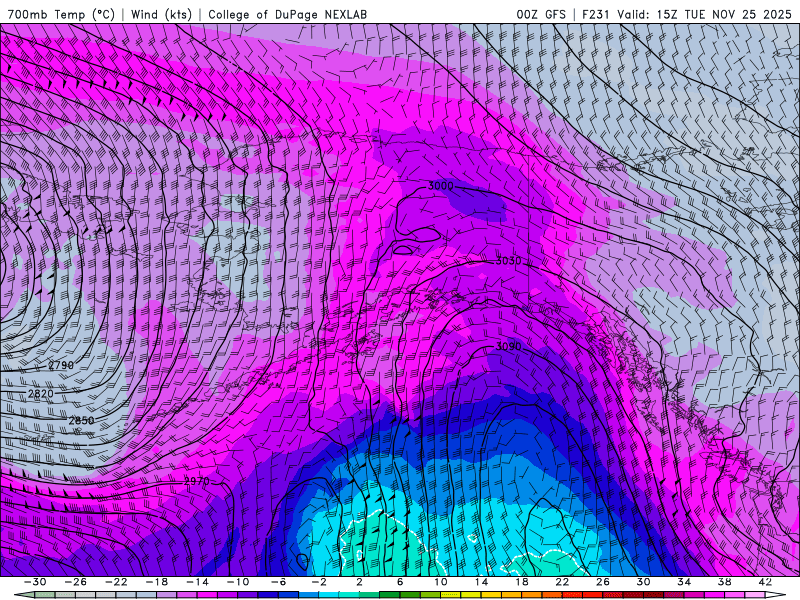Click the 2 color scale label
Viewport: 800px width, 600px height.
pyautogui.click(x=359, y=582)
